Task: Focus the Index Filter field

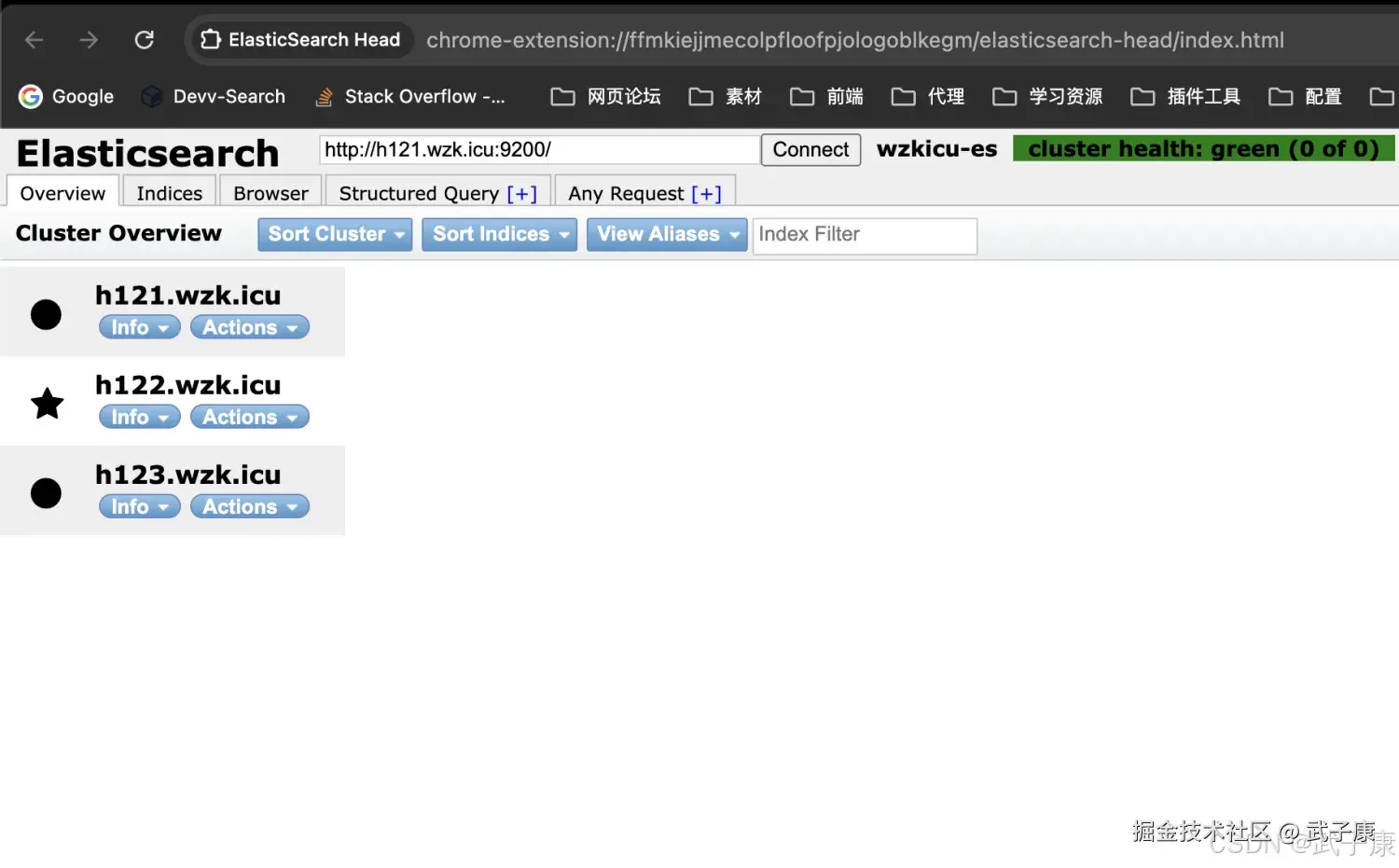Action: (x=865, y=236)
